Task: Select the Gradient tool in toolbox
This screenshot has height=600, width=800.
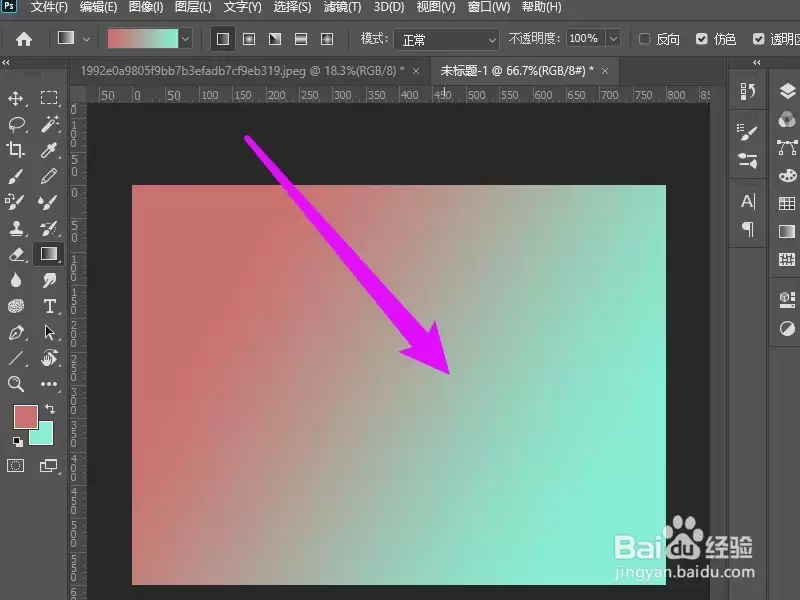Action: 49,254
